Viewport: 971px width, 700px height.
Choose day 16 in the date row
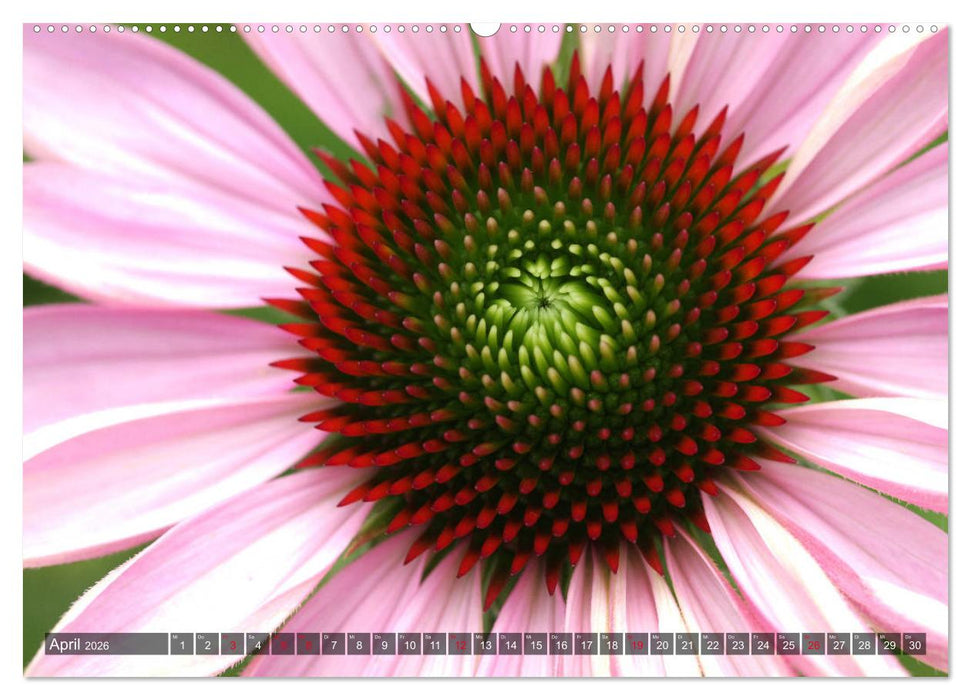click(561, 644)
